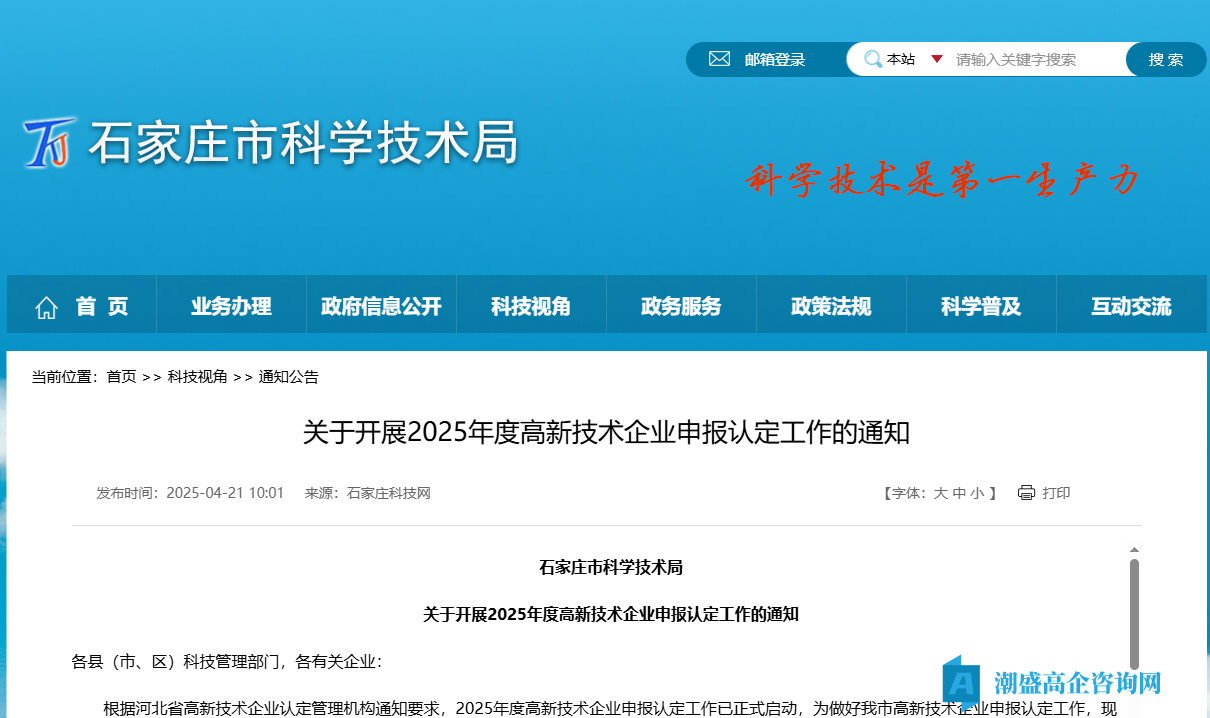Select the 政策法规 navigation item

[831, 307]
